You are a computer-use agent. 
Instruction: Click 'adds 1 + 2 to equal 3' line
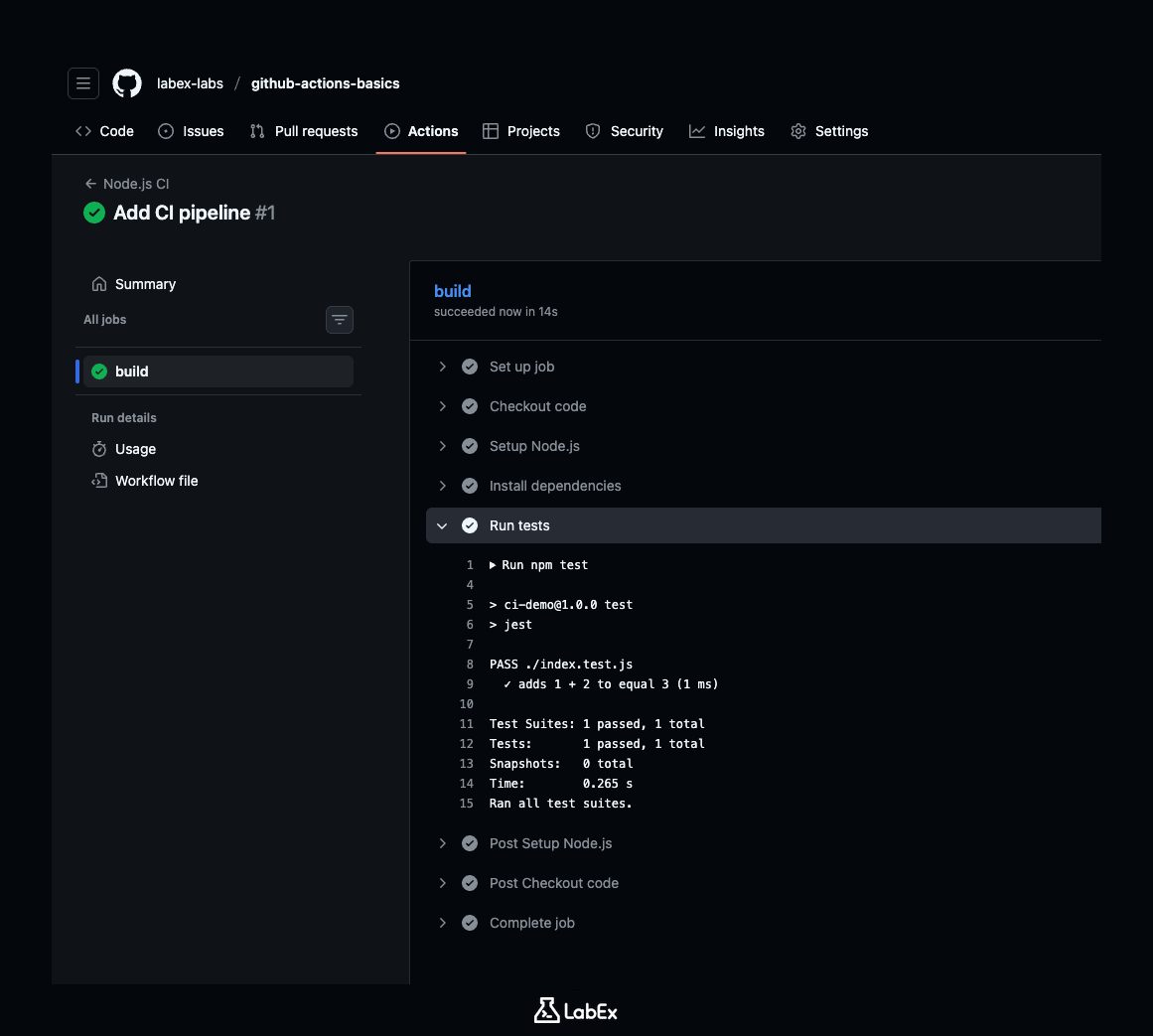pyautogui.click(x=611, y=683)
